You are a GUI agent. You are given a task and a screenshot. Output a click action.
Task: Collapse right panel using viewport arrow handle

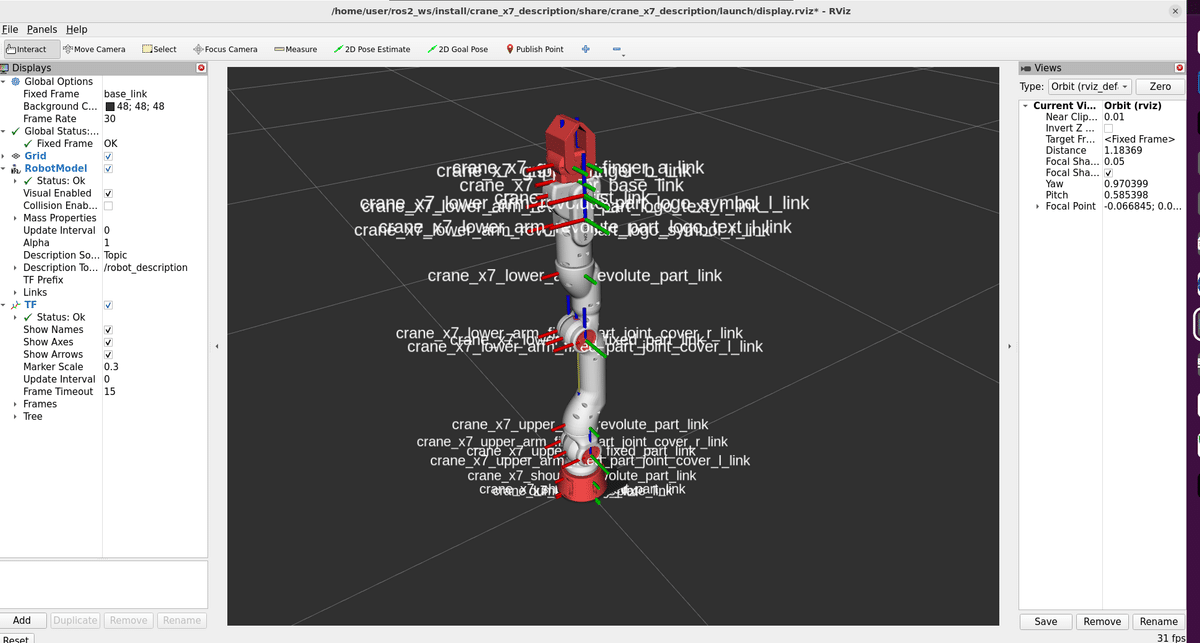(x=1008, y=348)
